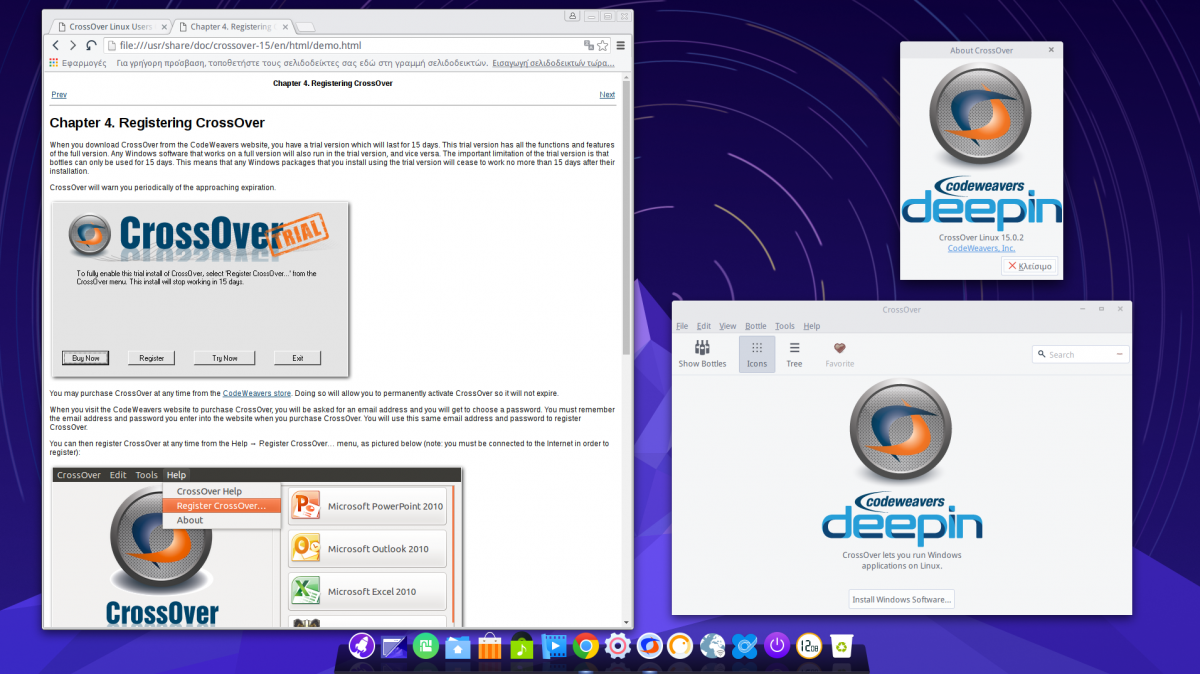
Task: Click Microsoft Outlook 2010 in the pictured list
Action: [x=367, y=548]
